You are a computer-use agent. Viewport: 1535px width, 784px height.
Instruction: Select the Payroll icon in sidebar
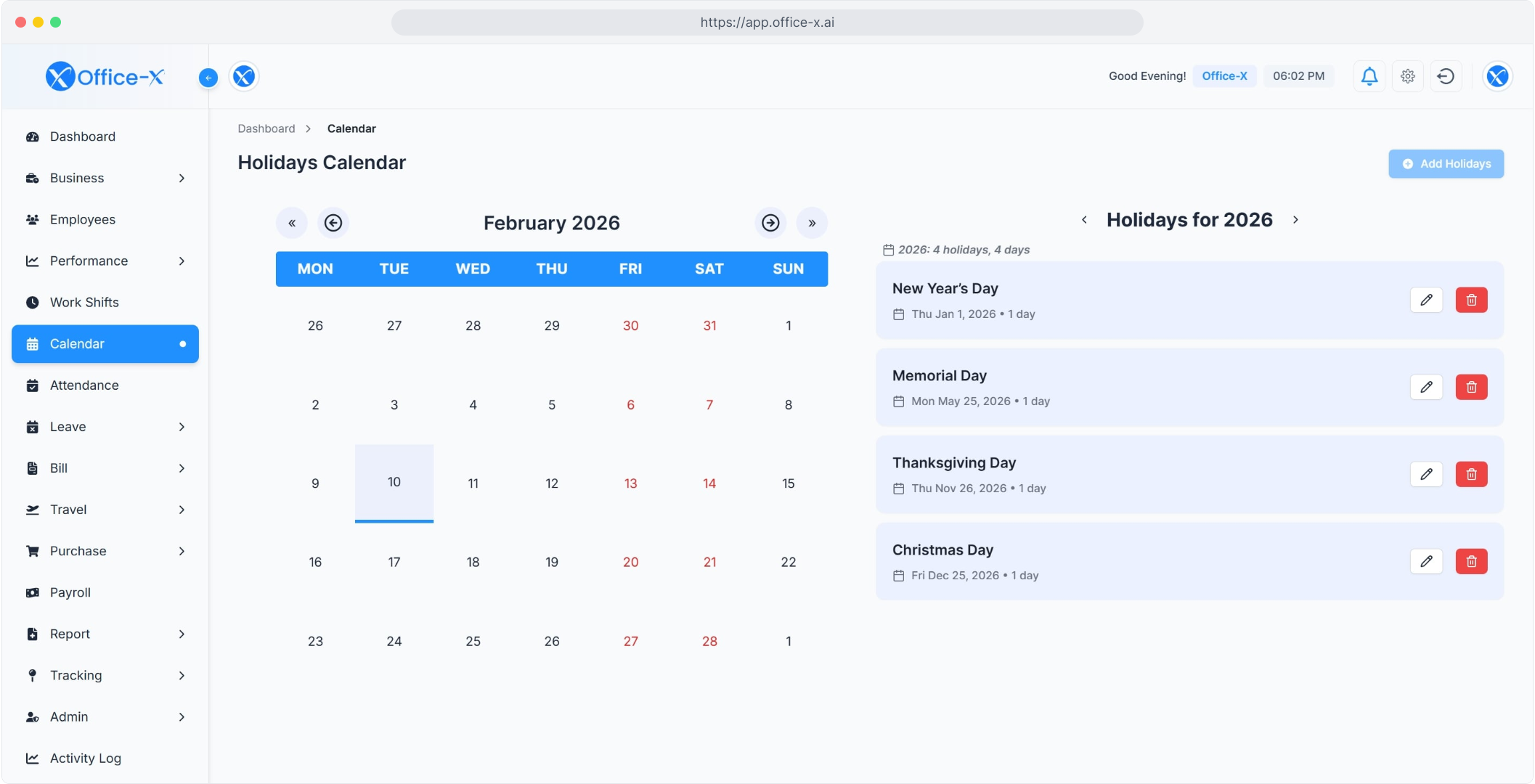click(x=33, y=592)
